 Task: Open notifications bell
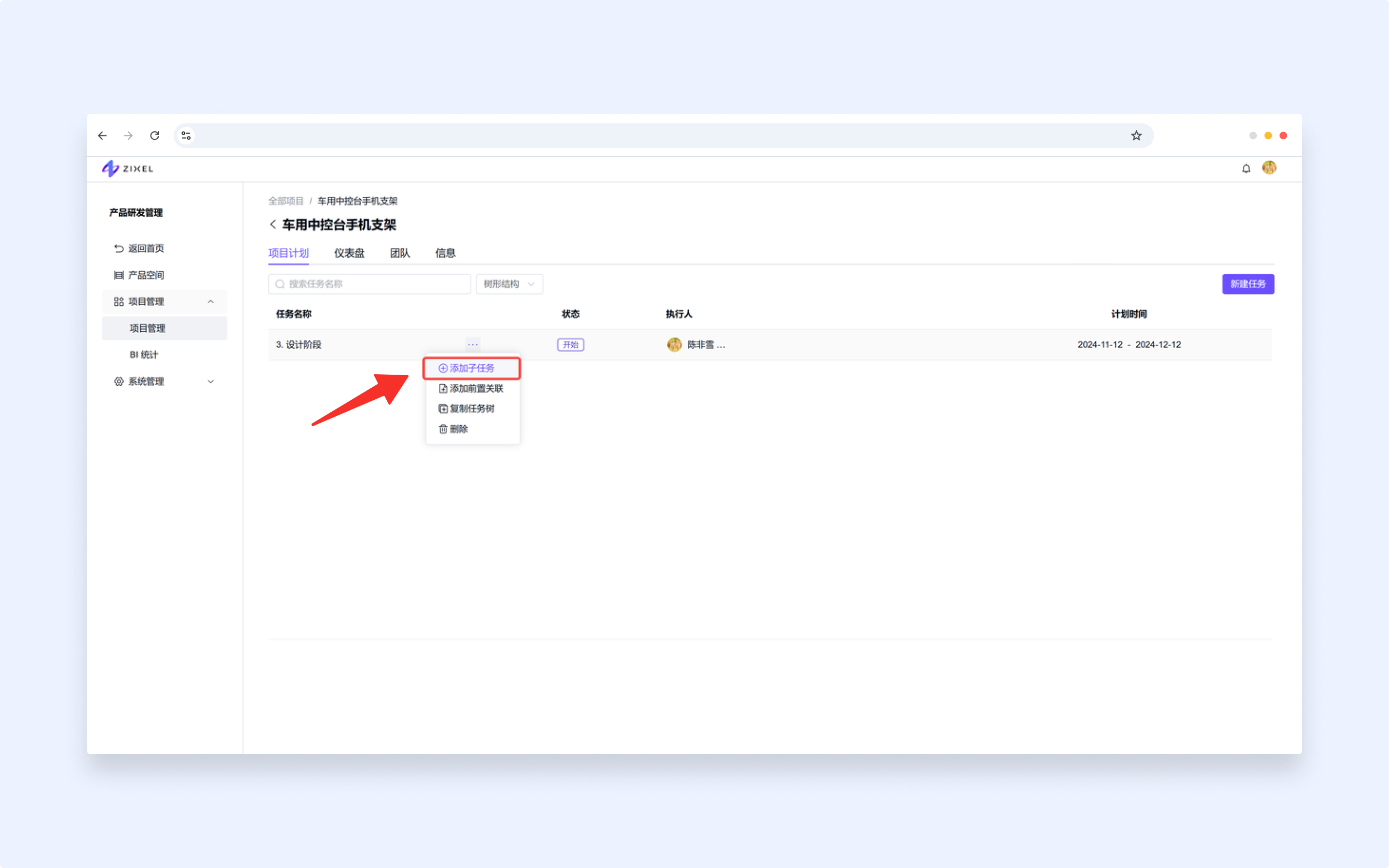click(x=1246, y=168)
